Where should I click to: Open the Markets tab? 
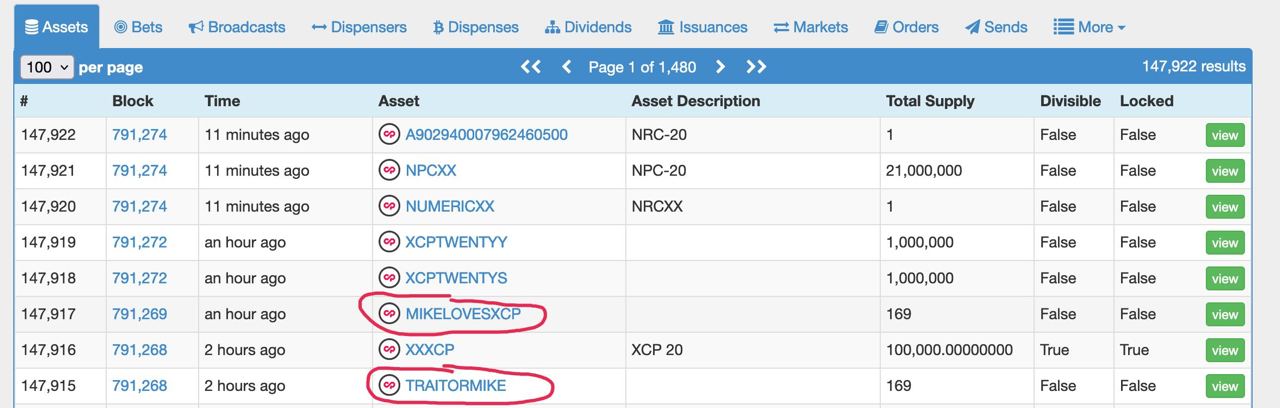[x=810, y=27]
